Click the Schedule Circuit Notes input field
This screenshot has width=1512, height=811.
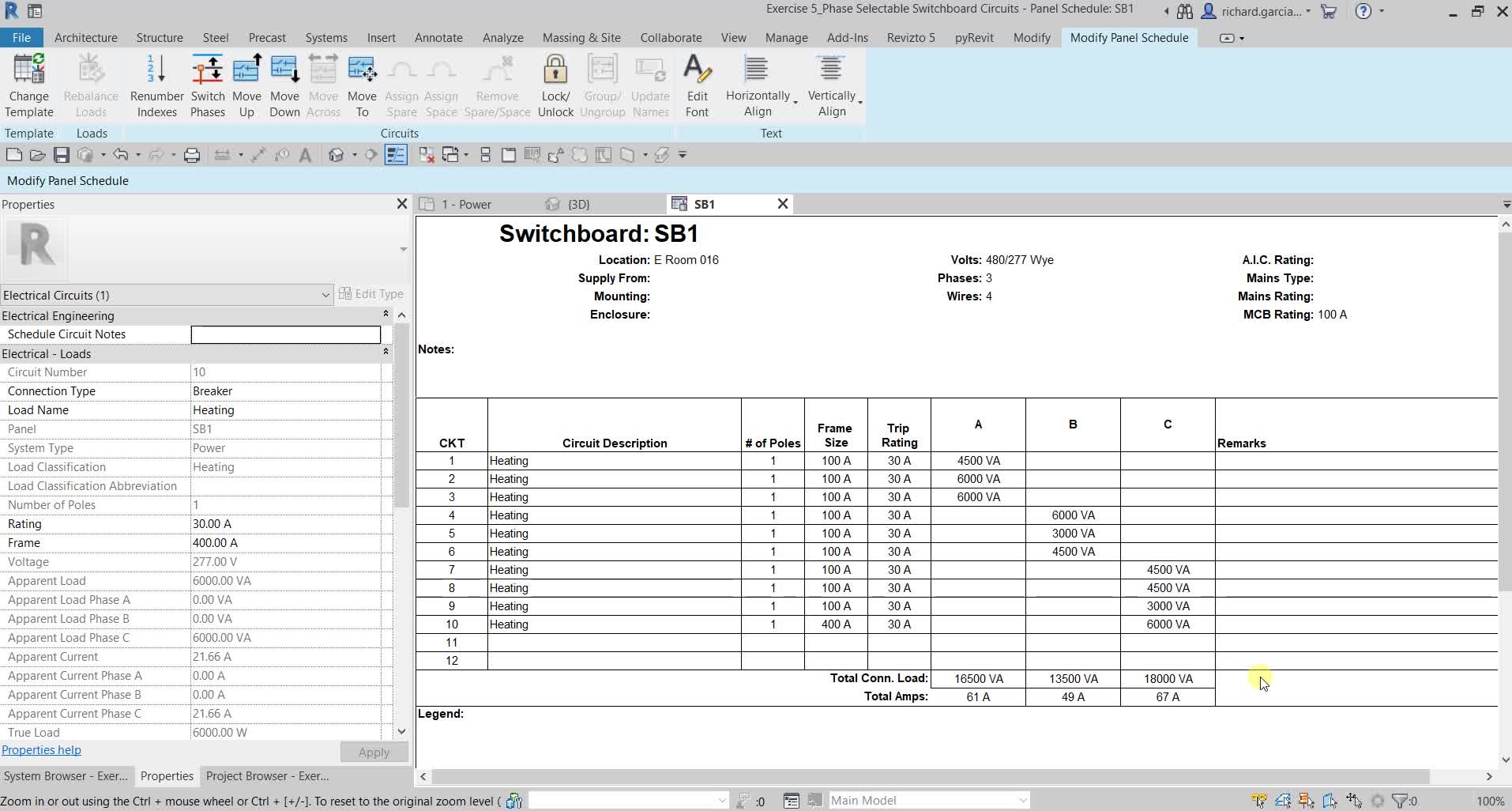pos(284,334)
